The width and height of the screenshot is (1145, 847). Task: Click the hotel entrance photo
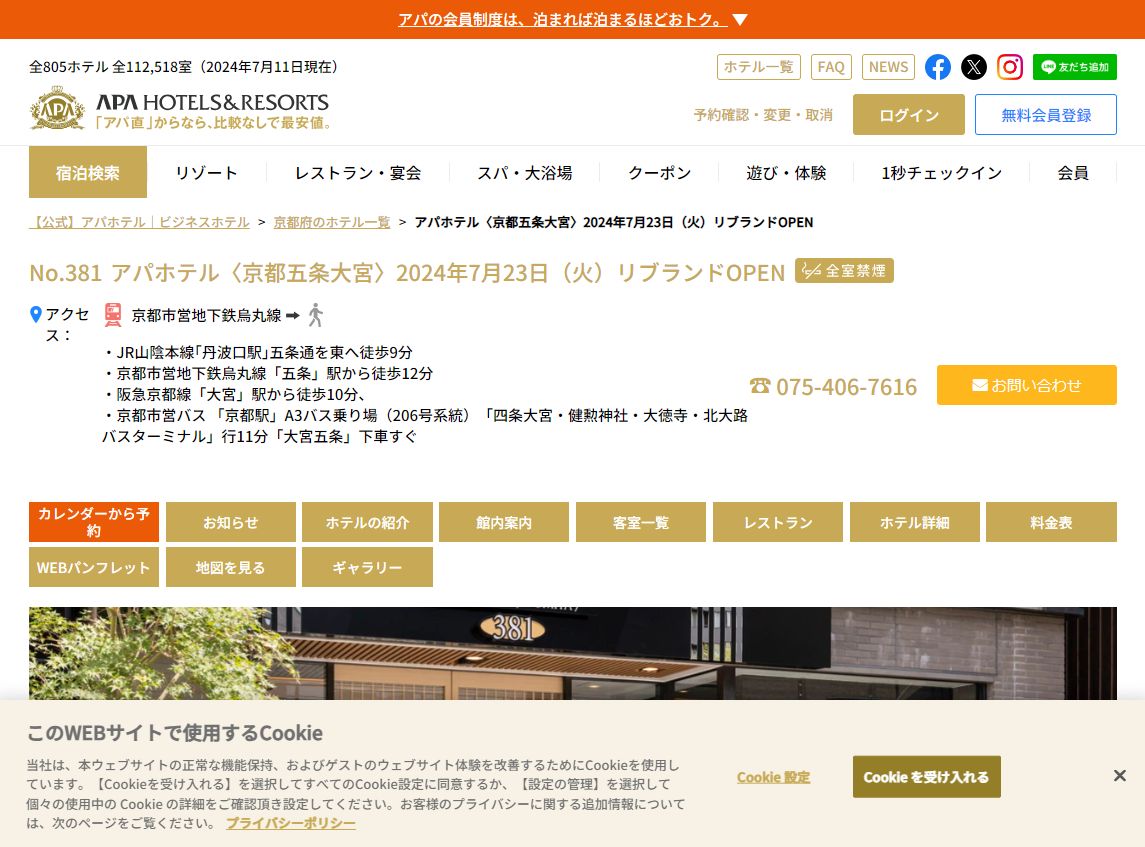click(572, 653)
